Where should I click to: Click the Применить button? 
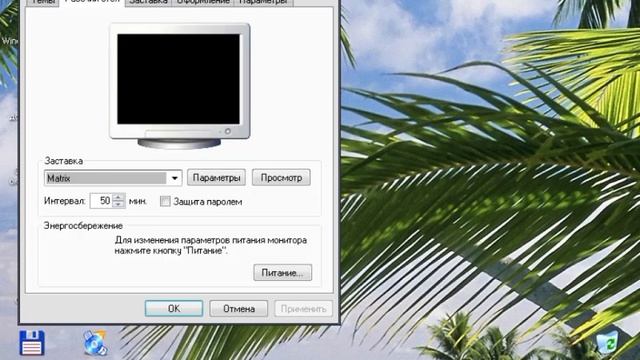(x=303, y=309)
